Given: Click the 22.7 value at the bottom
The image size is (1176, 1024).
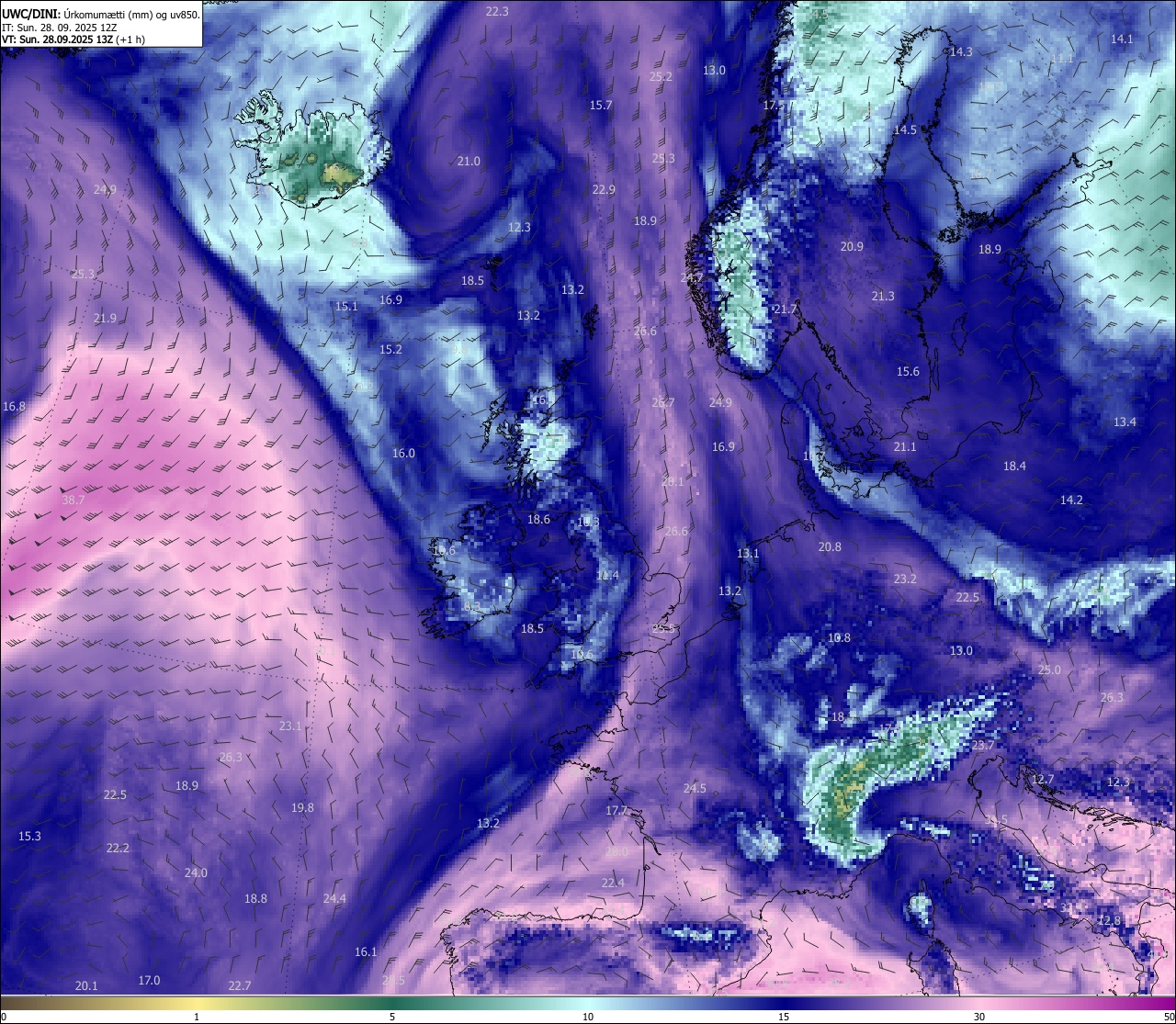Looking at the screenshot, I should pos(239,986).
